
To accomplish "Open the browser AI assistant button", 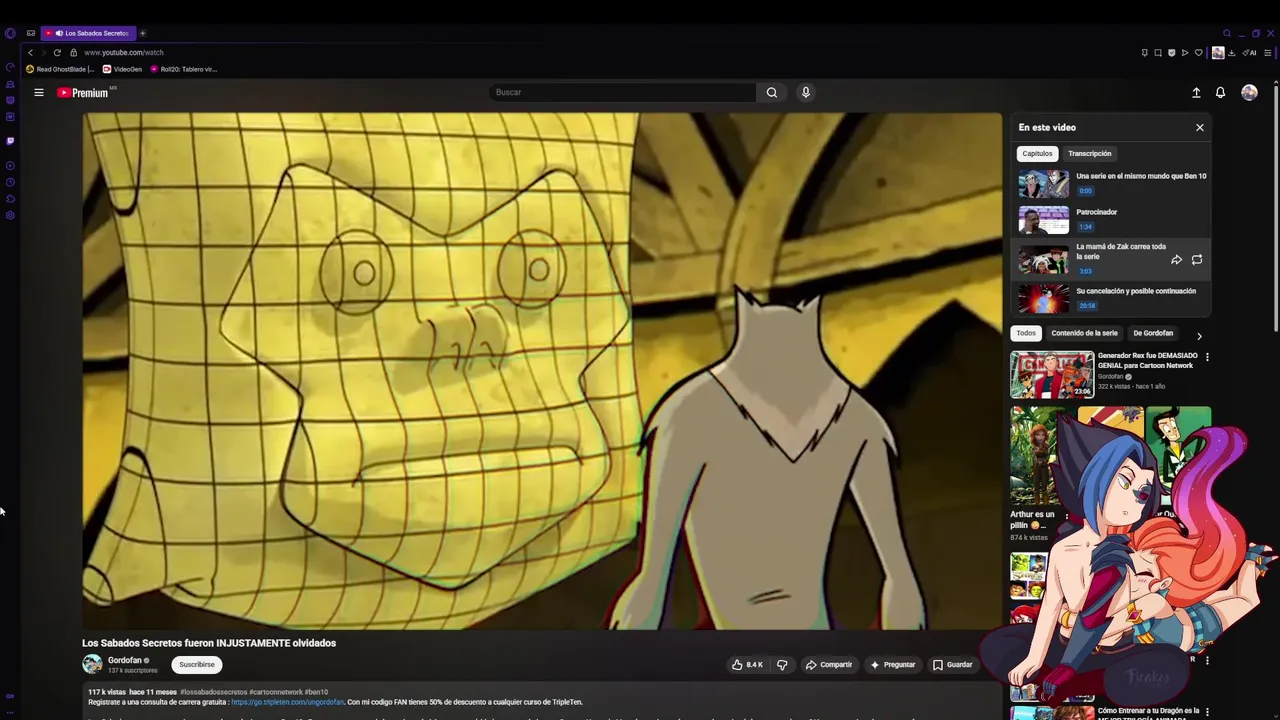I will pyautogui.click(x=1249, y=52).
